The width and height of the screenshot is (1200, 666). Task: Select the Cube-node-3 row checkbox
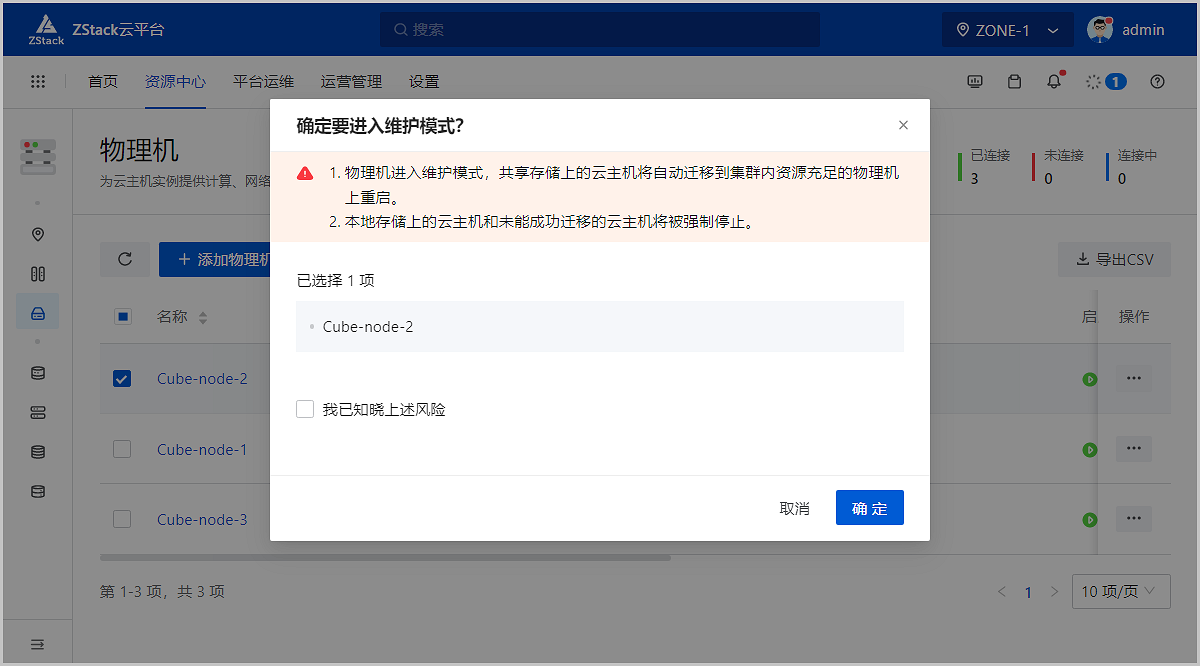tap(122, 519)
